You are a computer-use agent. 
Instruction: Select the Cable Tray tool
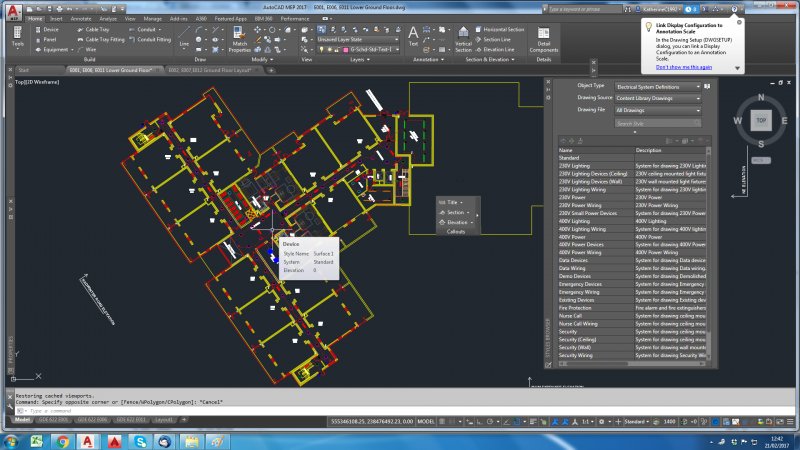(96, 30)
